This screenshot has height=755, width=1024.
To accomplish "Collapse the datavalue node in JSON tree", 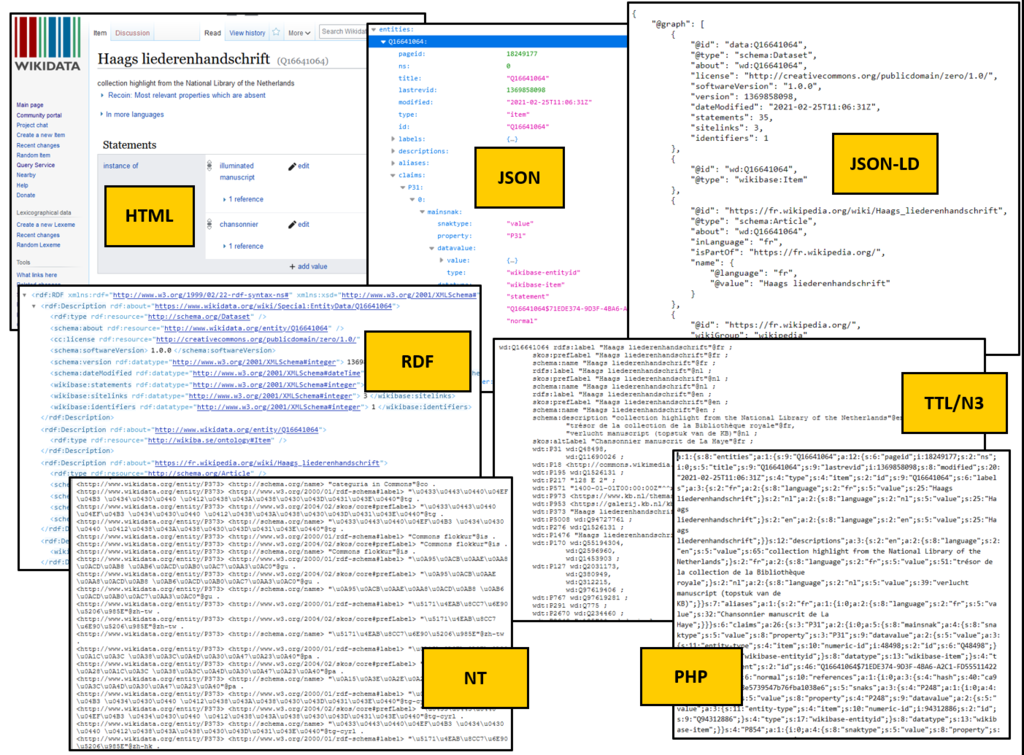I will 432,248.
